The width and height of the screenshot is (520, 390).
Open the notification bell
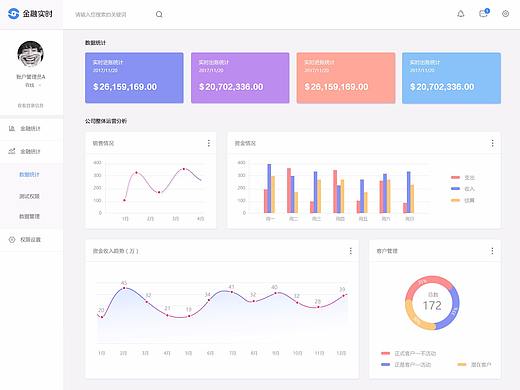pyautogui.click(x=461, y=14)
